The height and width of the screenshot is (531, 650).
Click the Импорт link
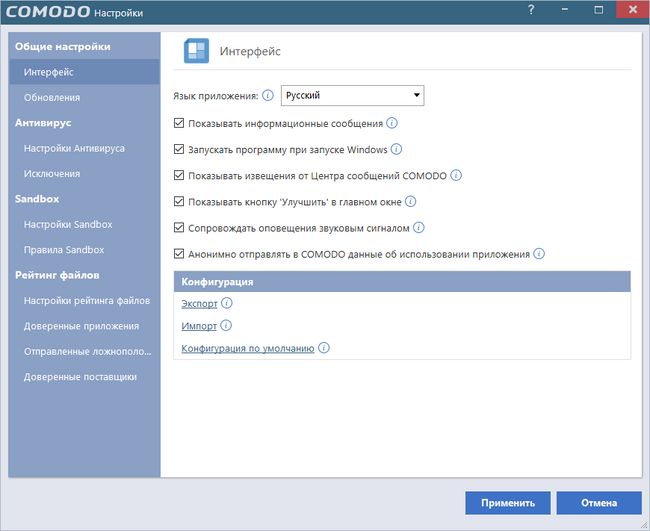pyautogui.click(x=199, y=326)
